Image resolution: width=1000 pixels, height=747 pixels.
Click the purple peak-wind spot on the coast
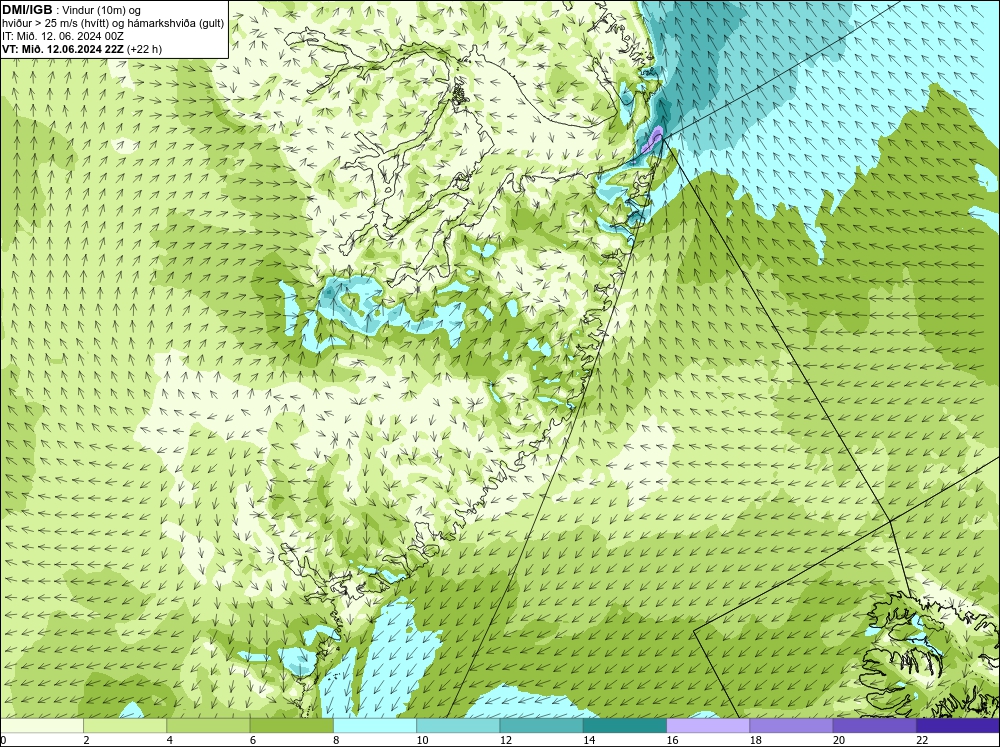tap(654, 139)
